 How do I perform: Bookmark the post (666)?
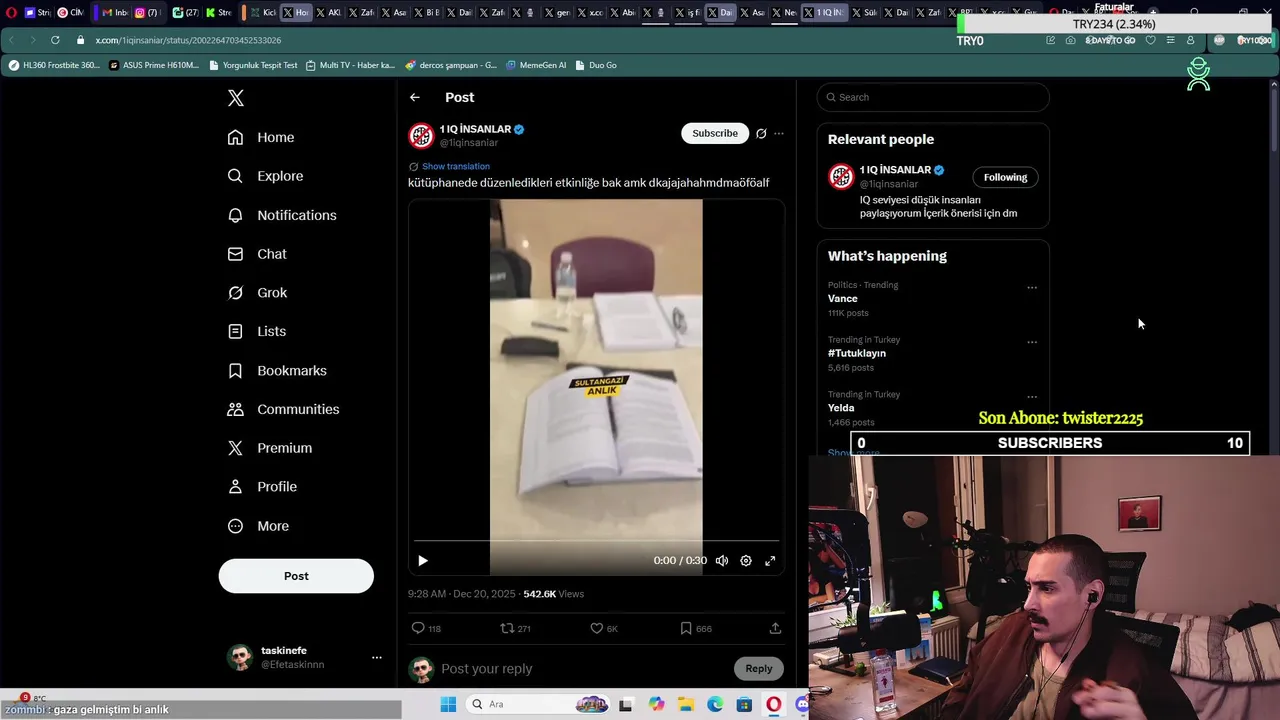tap(686, 628)
